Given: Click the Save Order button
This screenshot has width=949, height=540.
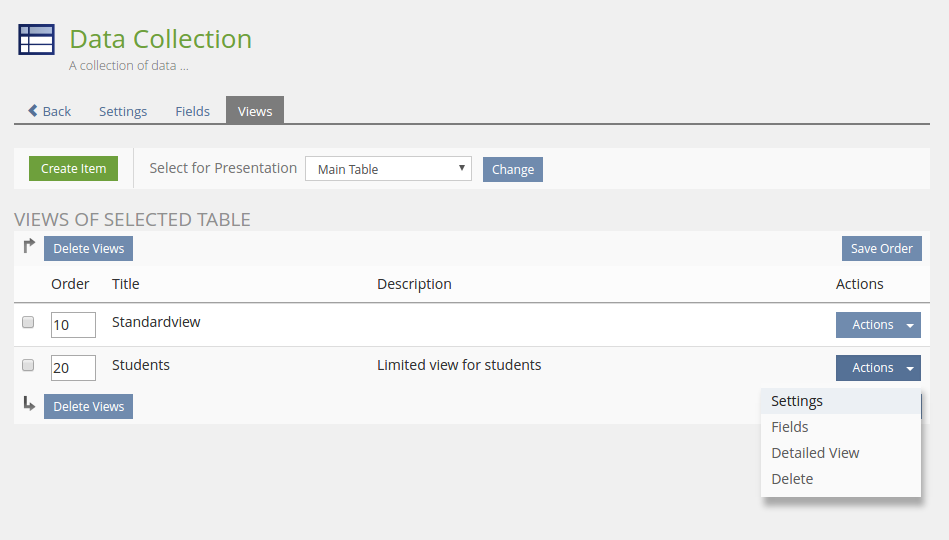Looking at the screenshot, I should 881,249.
